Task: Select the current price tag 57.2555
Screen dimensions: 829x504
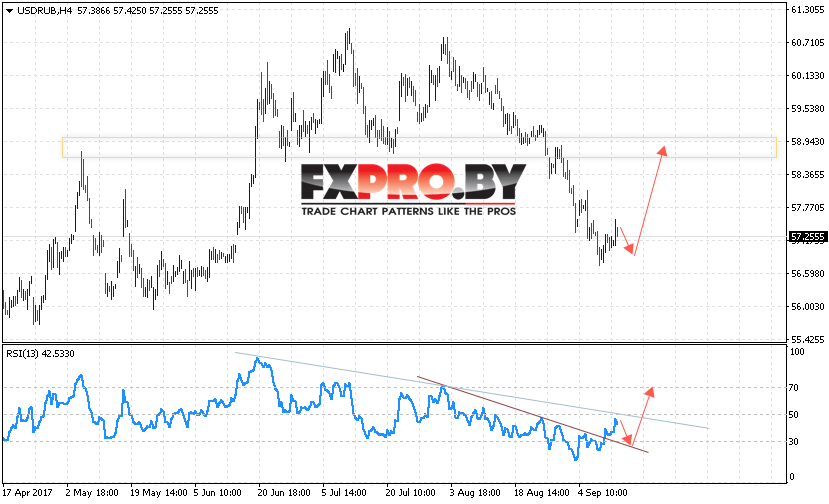Action: 807,237
